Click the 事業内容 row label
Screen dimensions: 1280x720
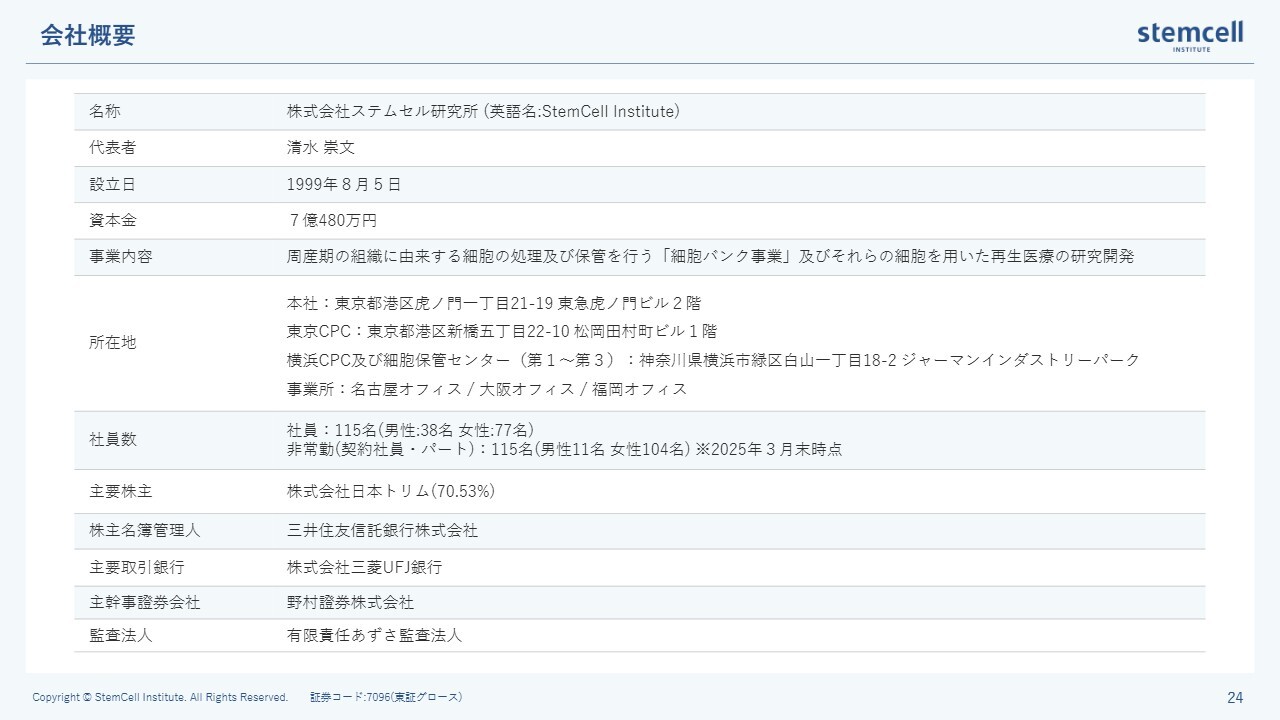click(x=121, y=257)
